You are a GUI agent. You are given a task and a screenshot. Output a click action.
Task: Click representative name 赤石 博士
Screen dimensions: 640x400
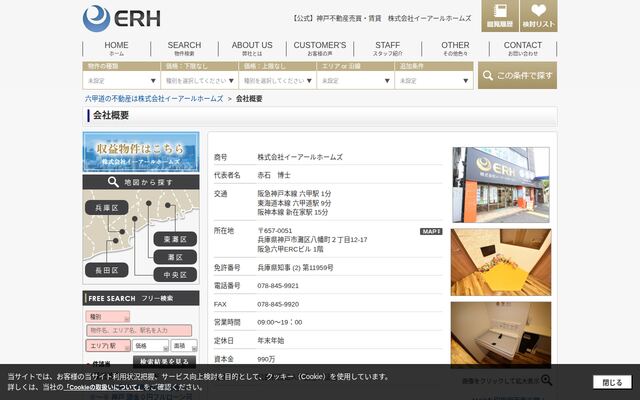click(x=274, y=175)
